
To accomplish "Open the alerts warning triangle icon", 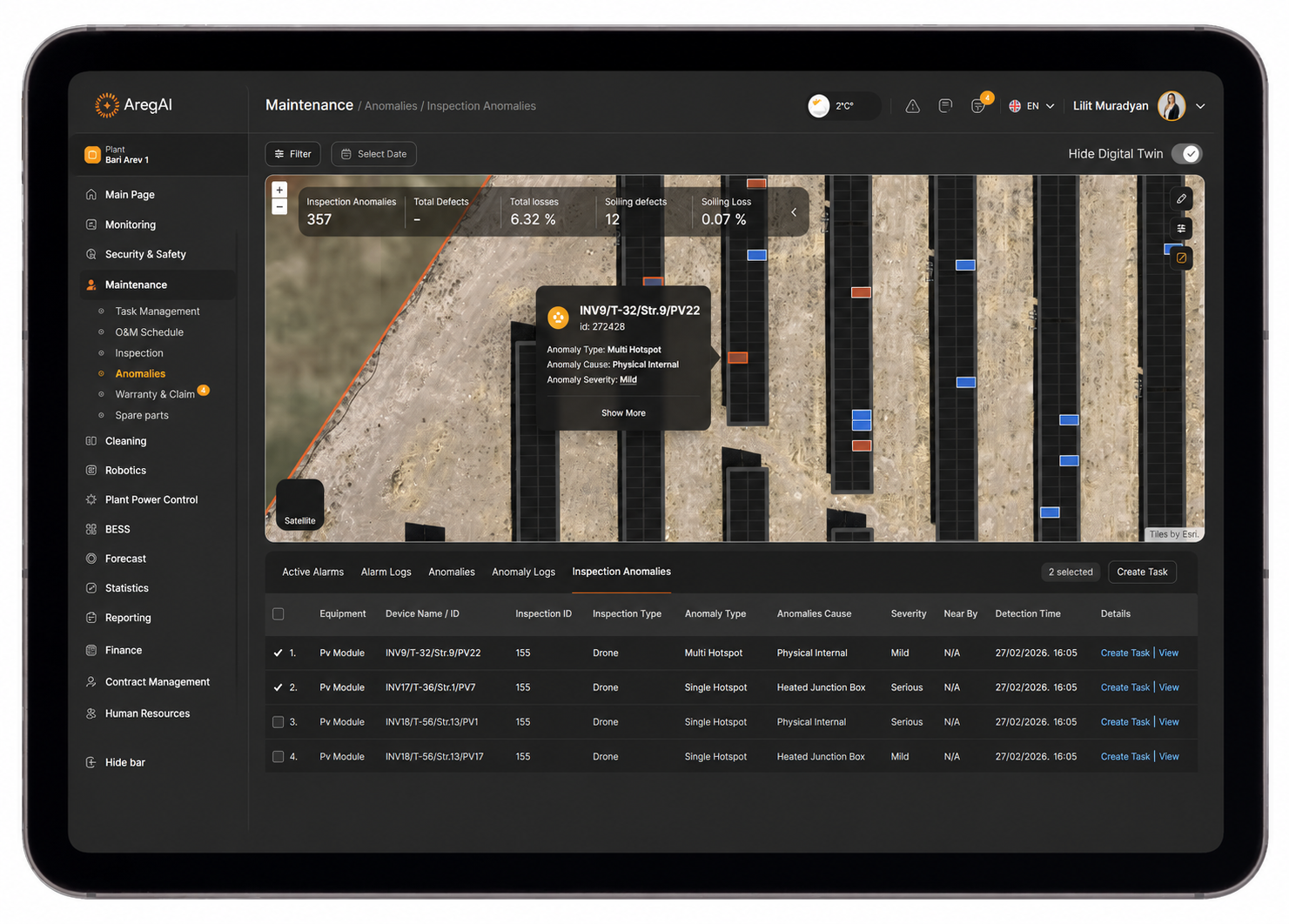I will (912, 106).
